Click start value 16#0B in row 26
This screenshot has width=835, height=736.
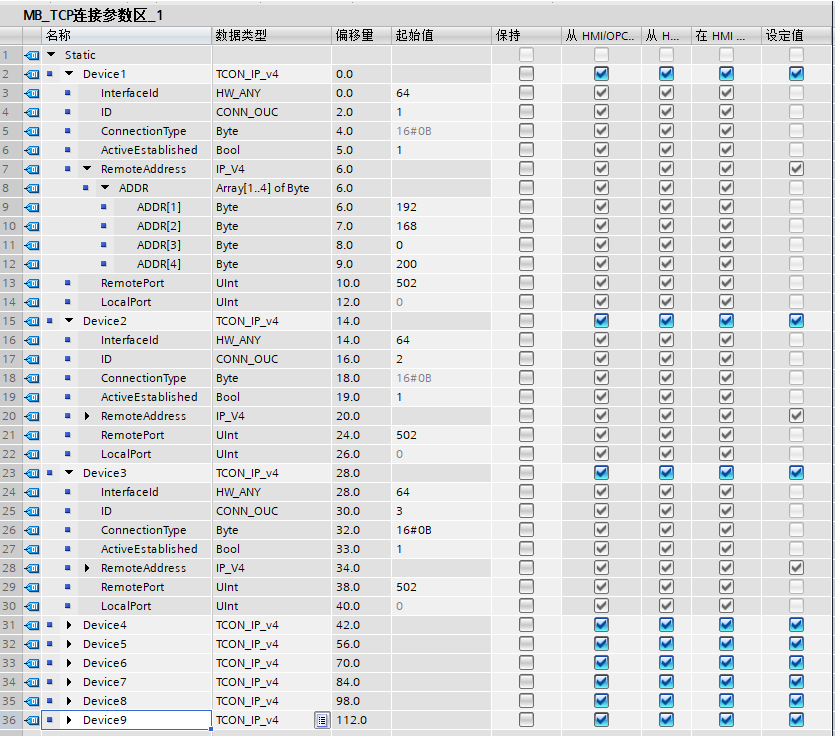pyautogui.click(x=414, y=530)
